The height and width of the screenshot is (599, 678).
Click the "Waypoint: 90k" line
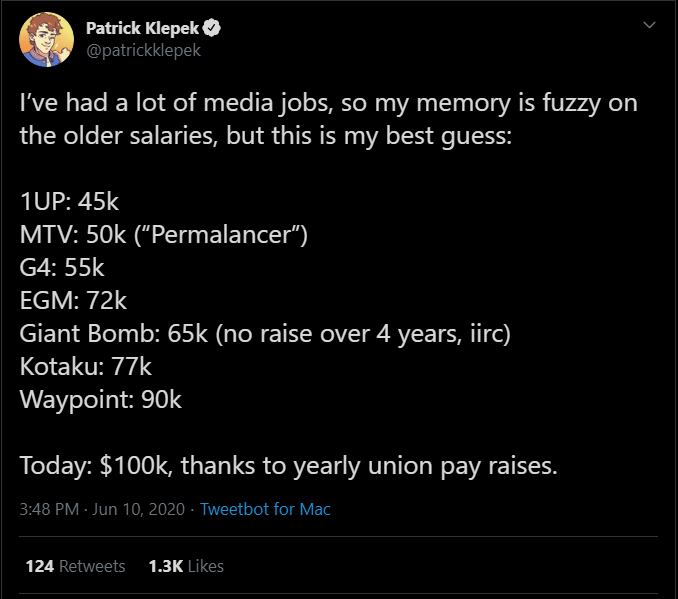100,399
